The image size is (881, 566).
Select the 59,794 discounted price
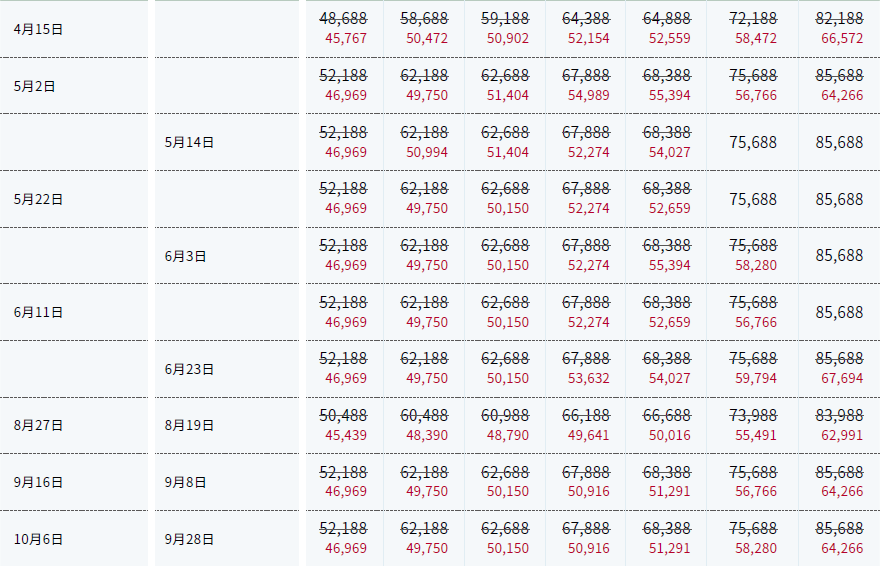tap(753, 379)
